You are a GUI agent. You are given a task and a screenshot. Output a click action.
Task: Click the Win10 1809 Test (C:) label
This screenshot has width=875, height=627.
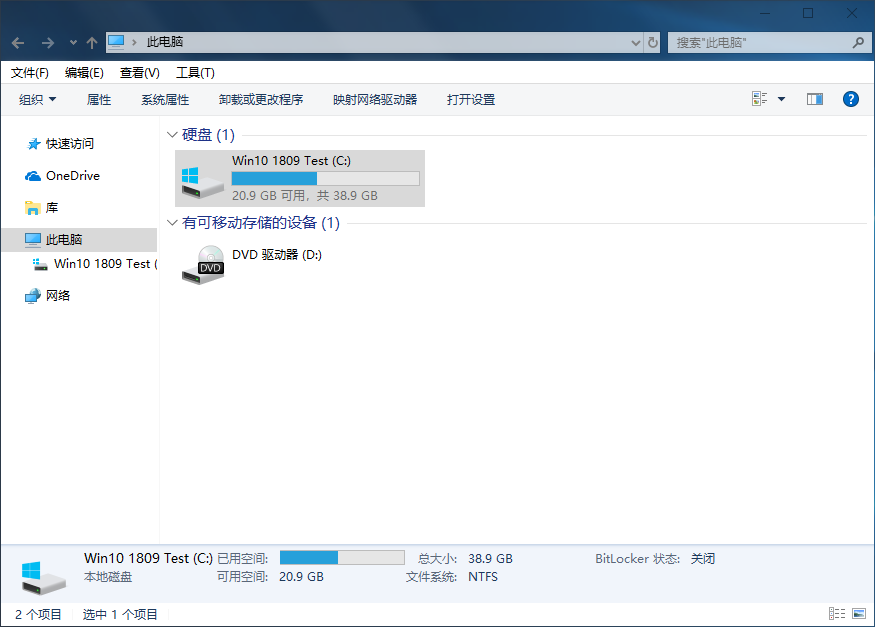tap(291, 161)
